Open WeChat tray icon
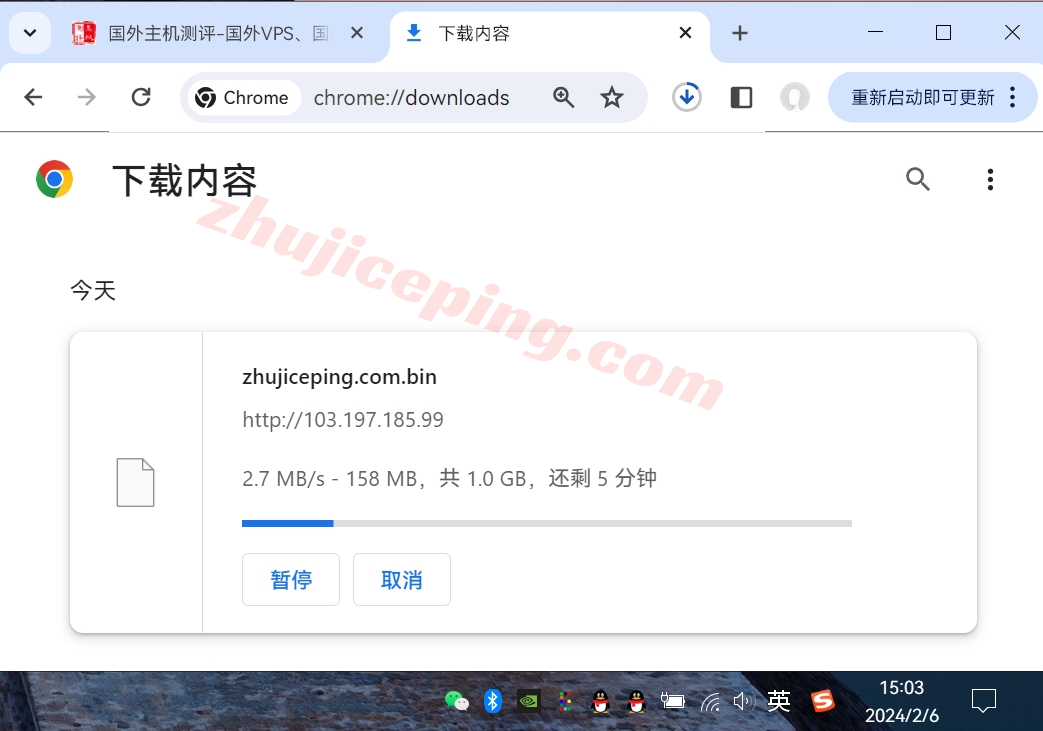Image resolution: width=1043 pixels, height=731 pixels. tap(456, 701)
